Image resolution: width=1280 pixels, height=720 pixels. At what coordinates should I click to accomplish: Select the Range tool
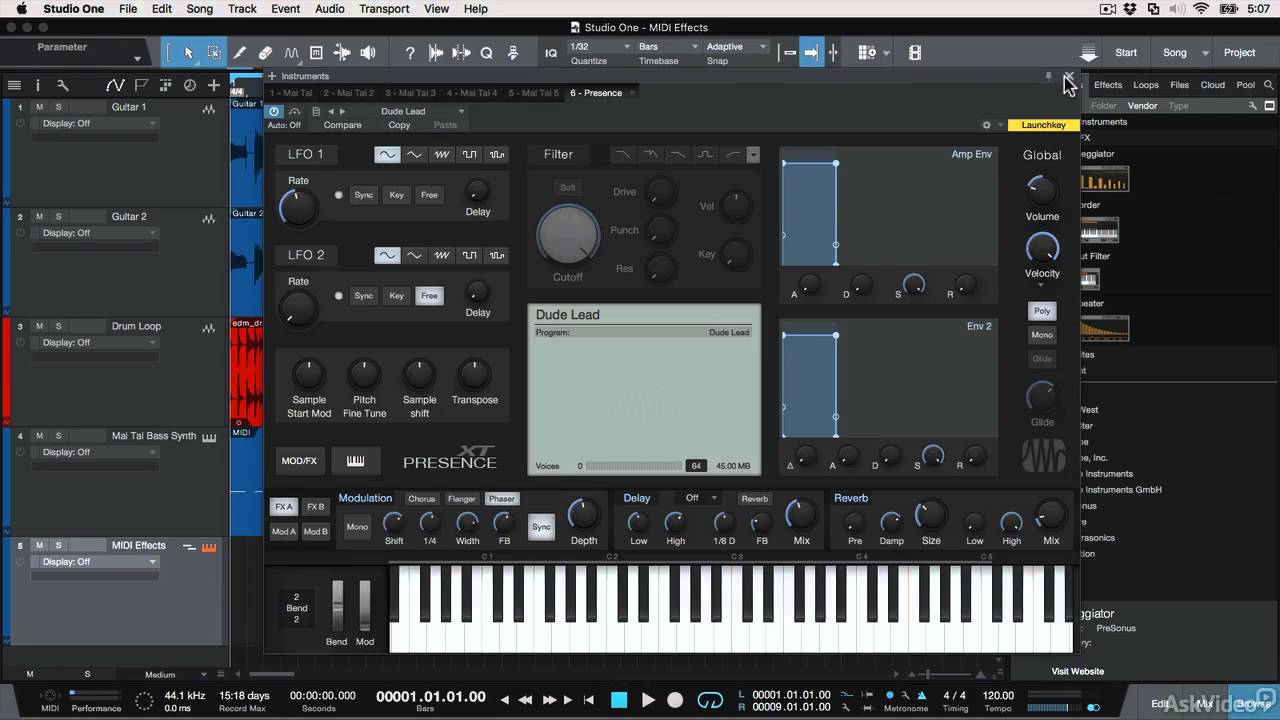pos(214,53)
